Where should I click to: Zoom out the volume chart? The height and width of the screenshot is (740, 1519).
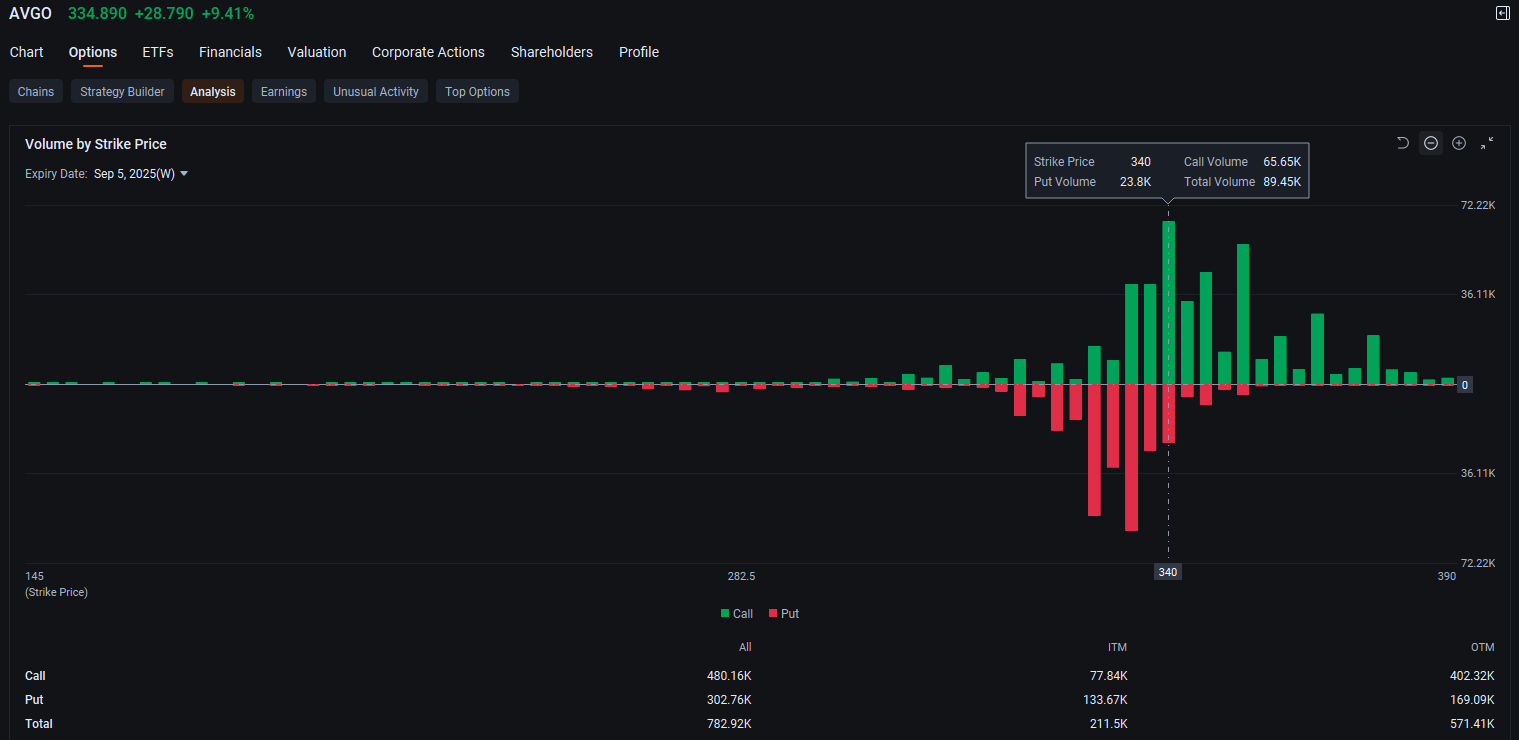pyautogui.click(x=1431, y=143)
